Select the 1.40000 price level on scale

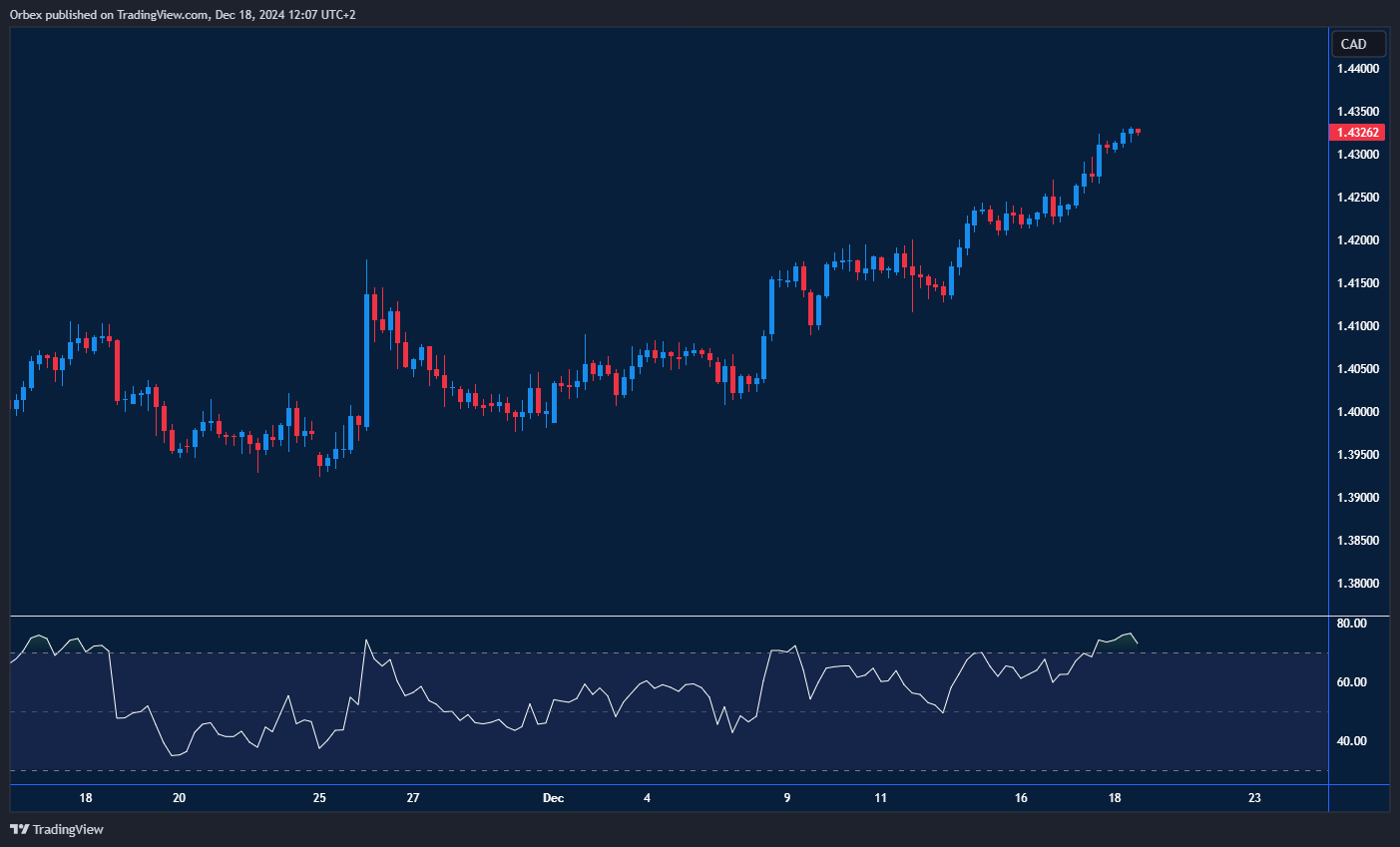tap(1358, 412)
